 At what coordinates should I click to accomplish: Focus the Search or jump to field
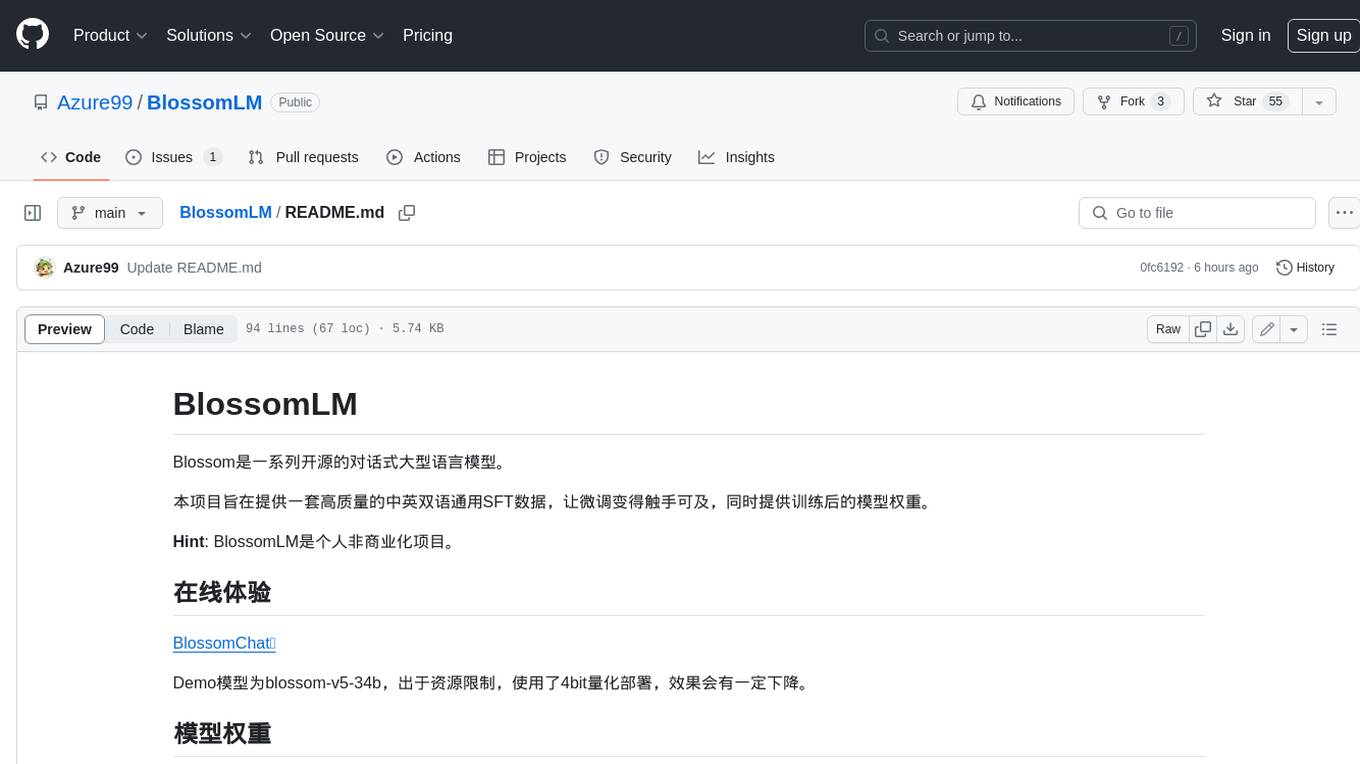tap(1032, 35)
